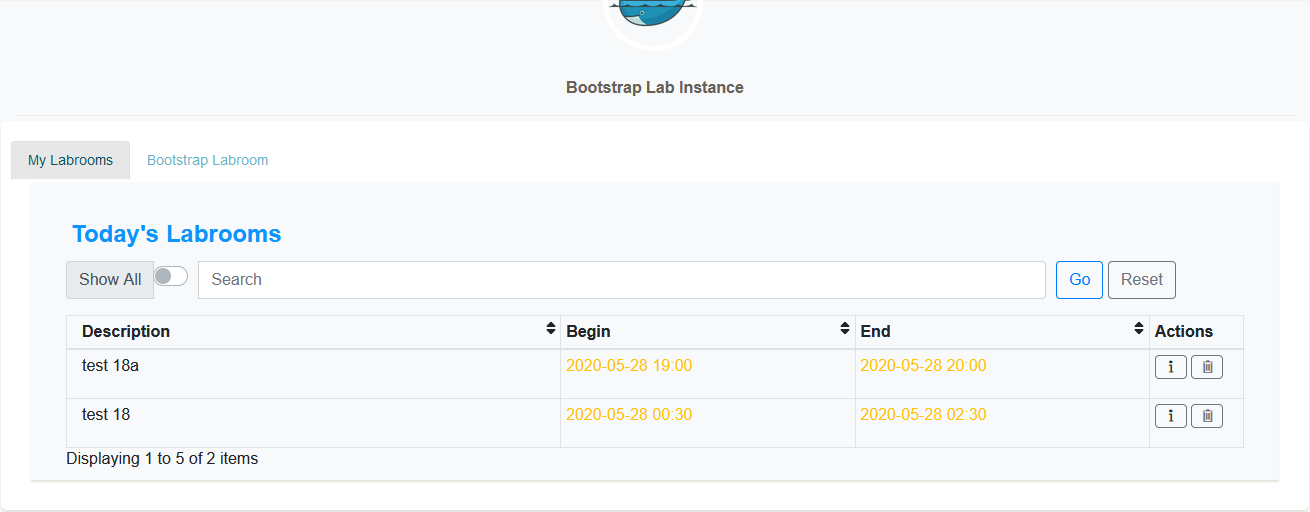This screenshot has width=1310, height=512.
Task: Focus the Search input field
Action: click(622, 280)
